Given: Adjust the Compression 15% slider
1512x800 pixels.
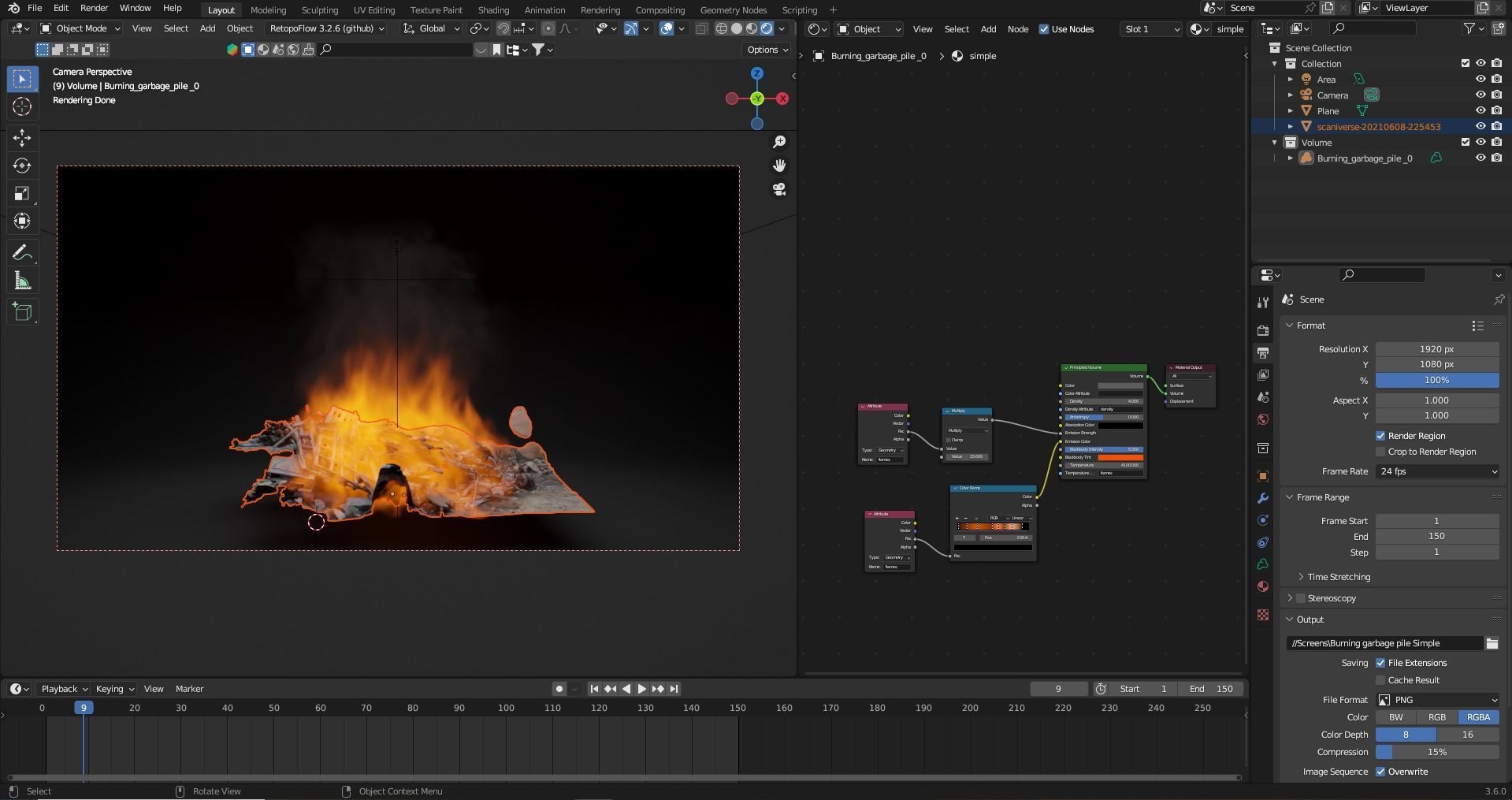Looking at the screenshot, I should (x=1437, y=752).
